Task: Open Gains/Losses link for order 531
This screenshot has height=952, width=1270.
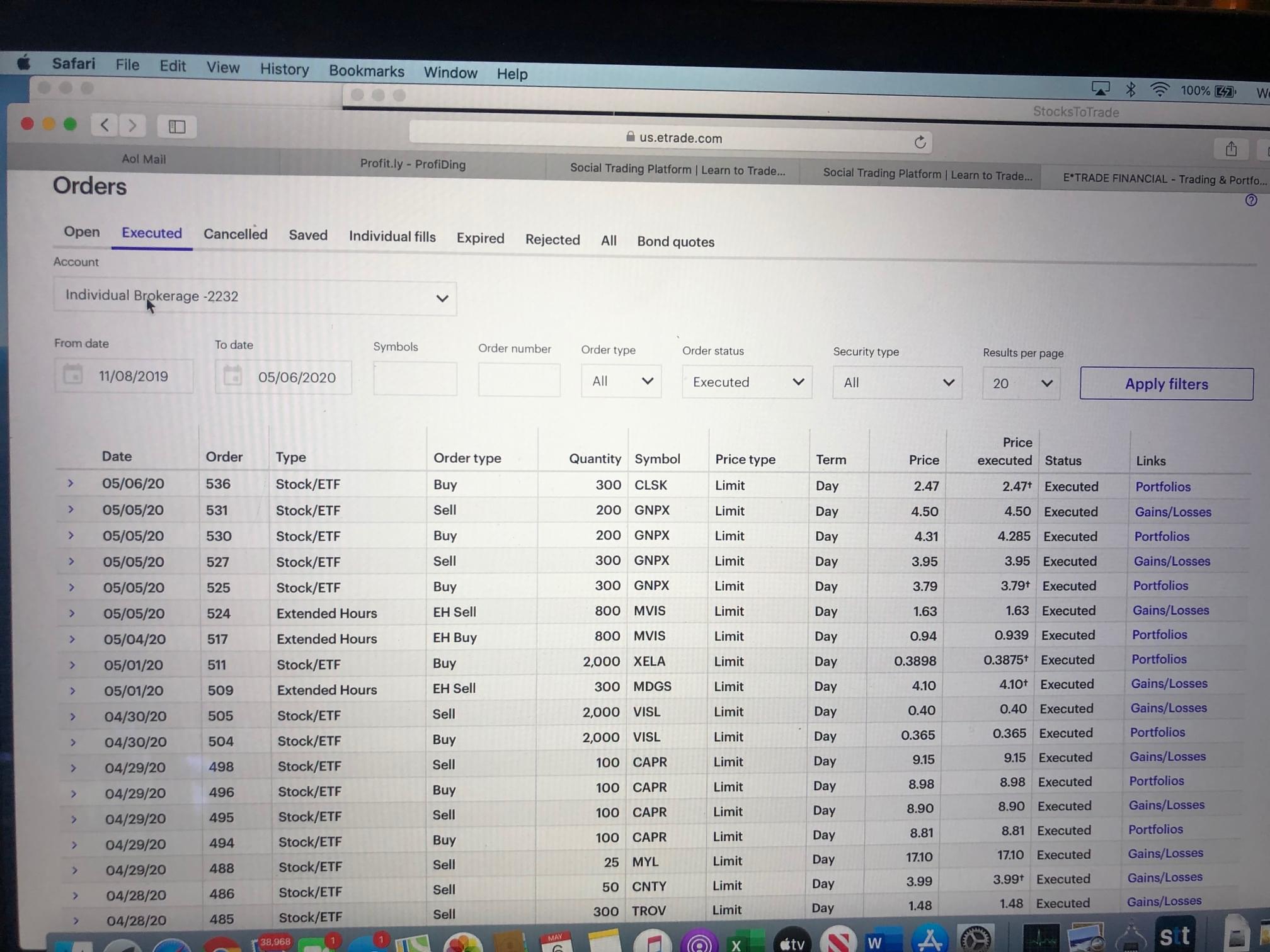Action: [1172, 512]
